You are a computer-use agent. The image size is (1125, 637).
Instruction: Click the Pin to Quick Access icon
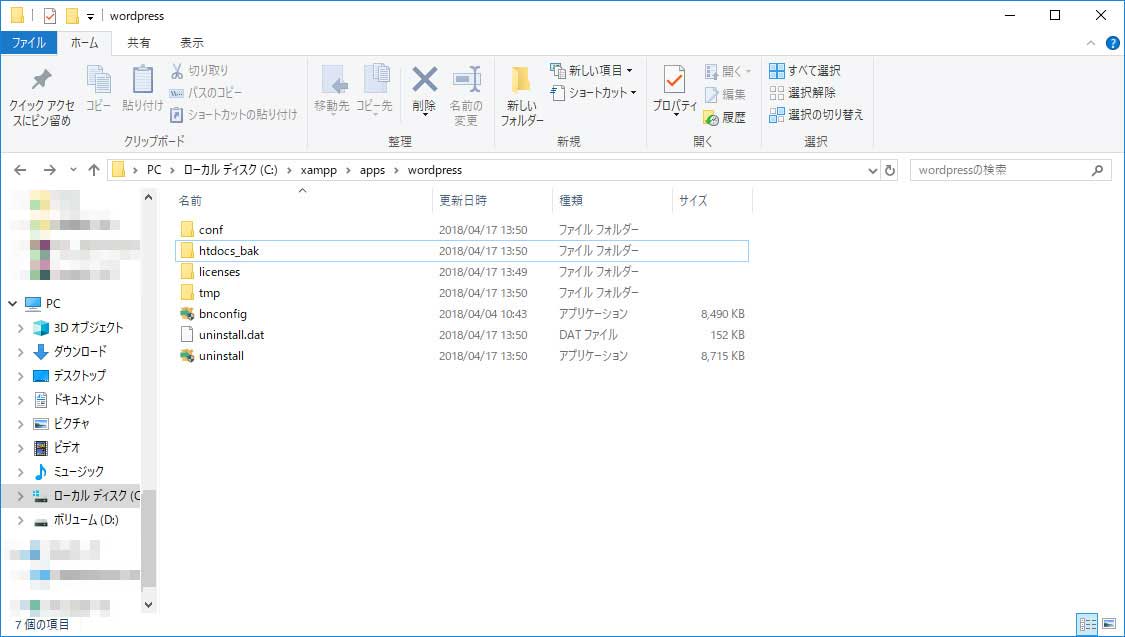pos(41,96)
